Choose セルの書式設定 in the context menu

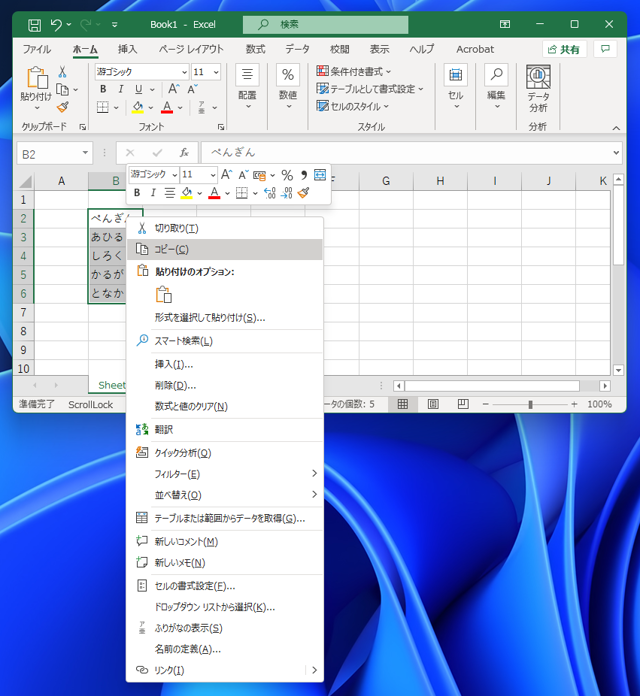pos(194,586)
